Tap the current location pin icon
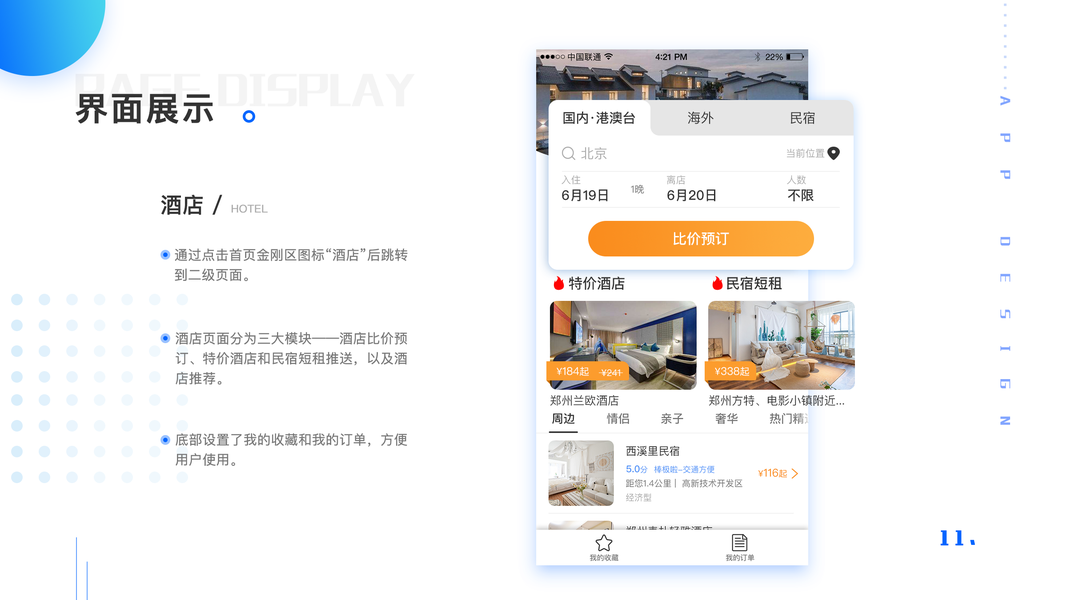Viewport: 1067px width, 600px height. point(834,154)
